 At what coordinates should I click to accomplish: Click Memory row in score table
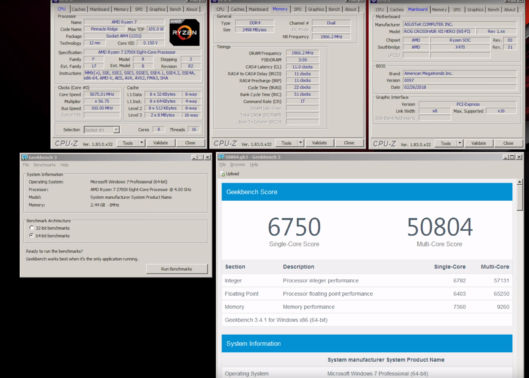(x=367, y=307)
